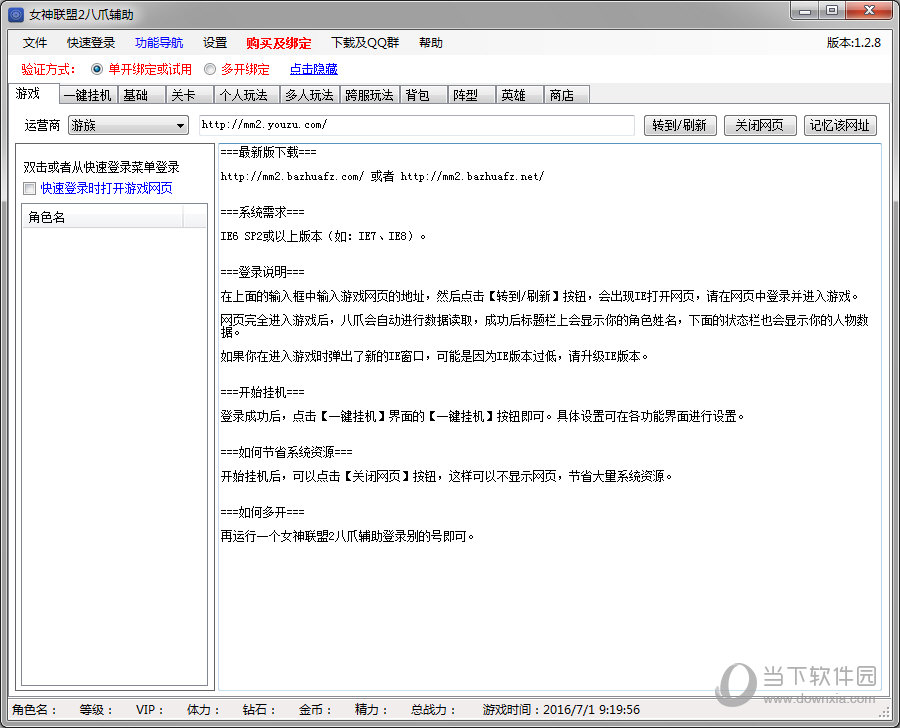Switch to the 关卡 tab
This screenshot has width=900, height=728.
tap(190, 95)
